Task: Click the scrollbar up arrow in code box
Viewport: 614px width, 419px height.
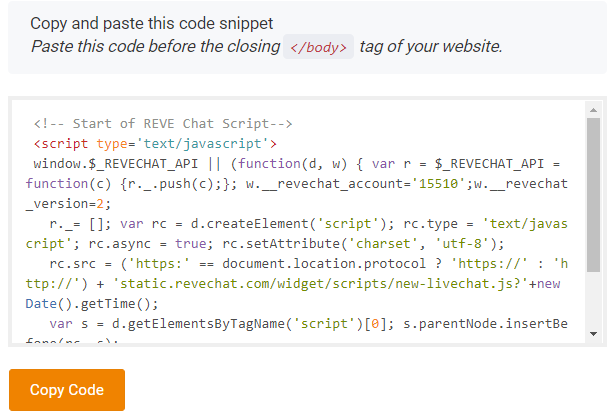Action: tap(593, 110)
